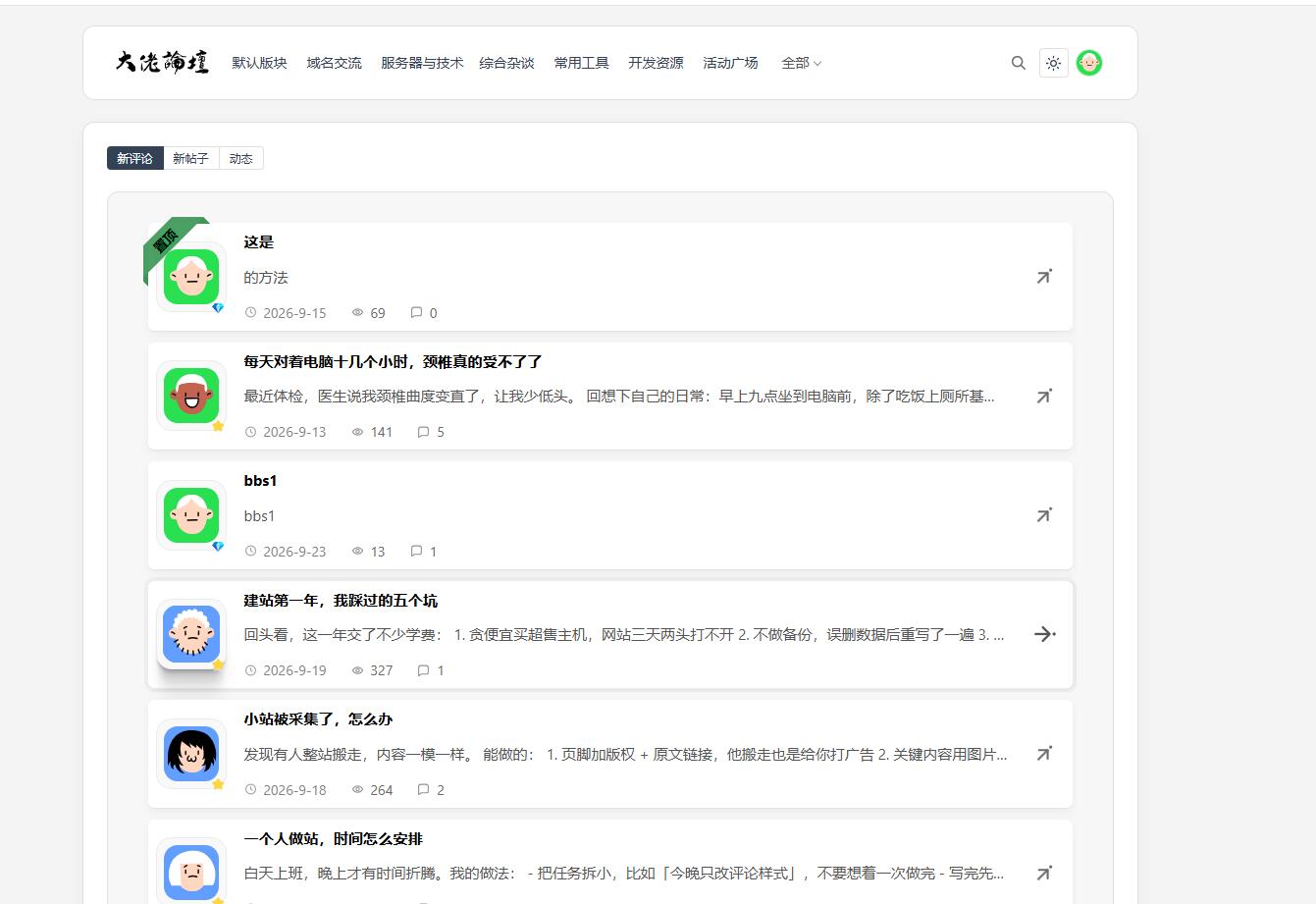Click the comment icon on 小站被采集了 post
This screenshot has width=1316, height=904.
(423, 790)
